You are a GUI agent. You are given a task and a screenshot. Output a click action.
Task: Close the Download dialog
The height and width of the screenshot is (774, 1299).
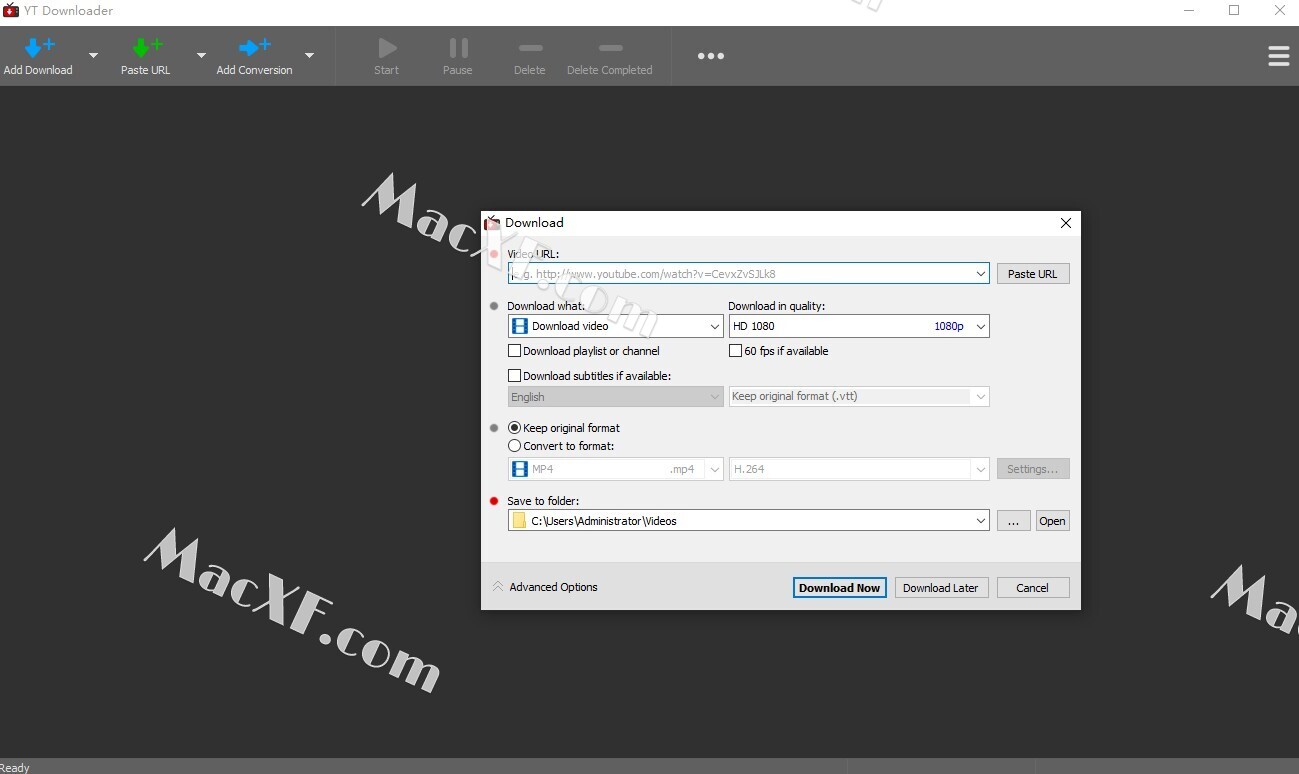[x=1066, y=223]
